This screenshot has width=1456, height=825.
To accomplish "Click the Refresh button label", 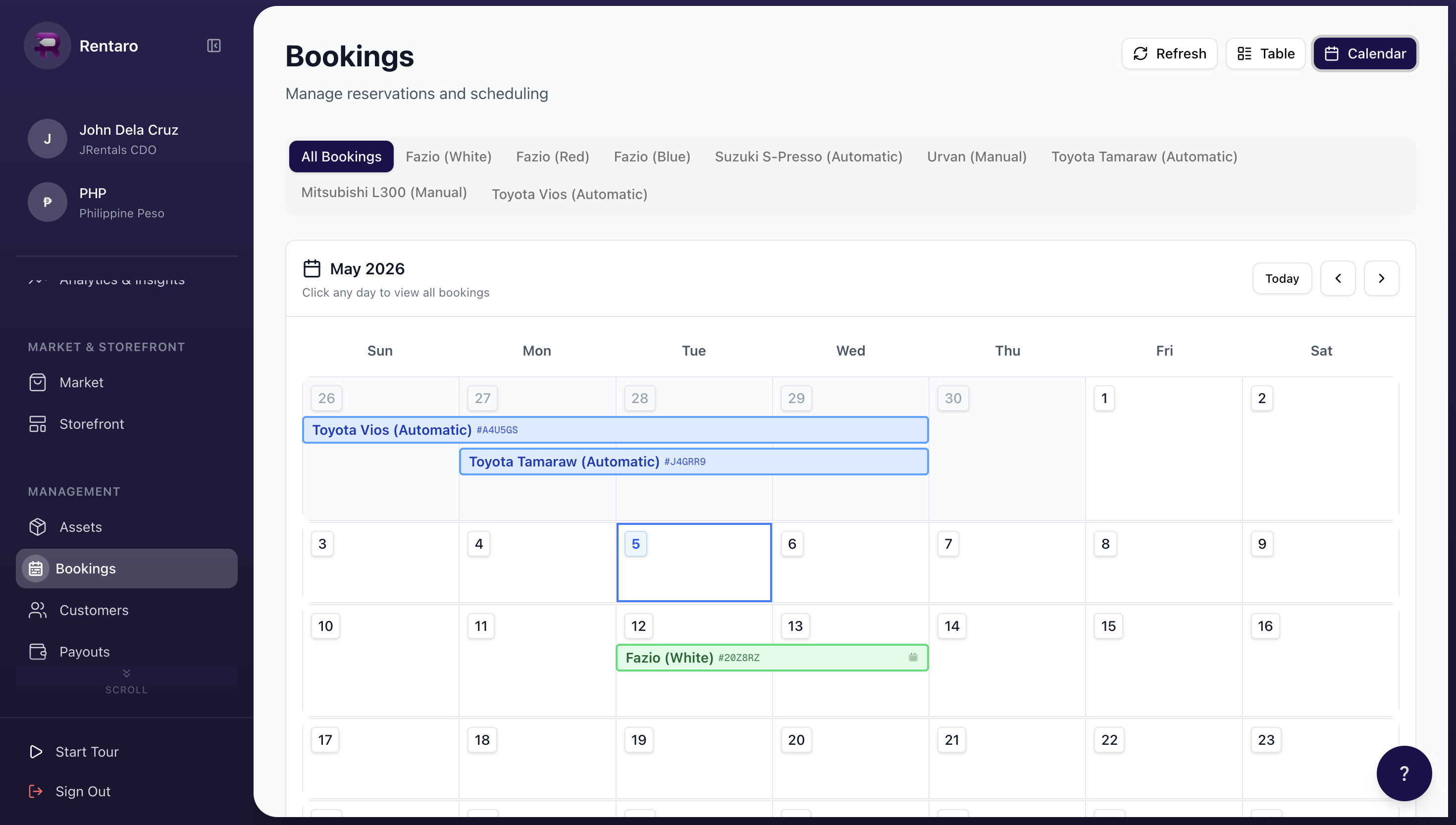I will click(x=1181, y=54).
